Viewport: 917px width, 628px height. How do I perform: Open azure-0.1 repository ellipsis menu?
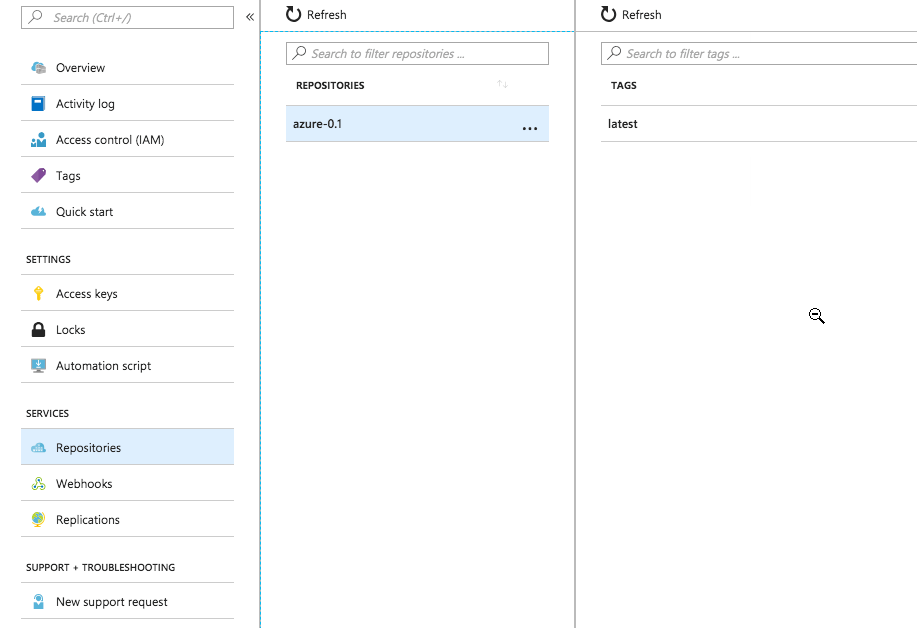point(530,128)
